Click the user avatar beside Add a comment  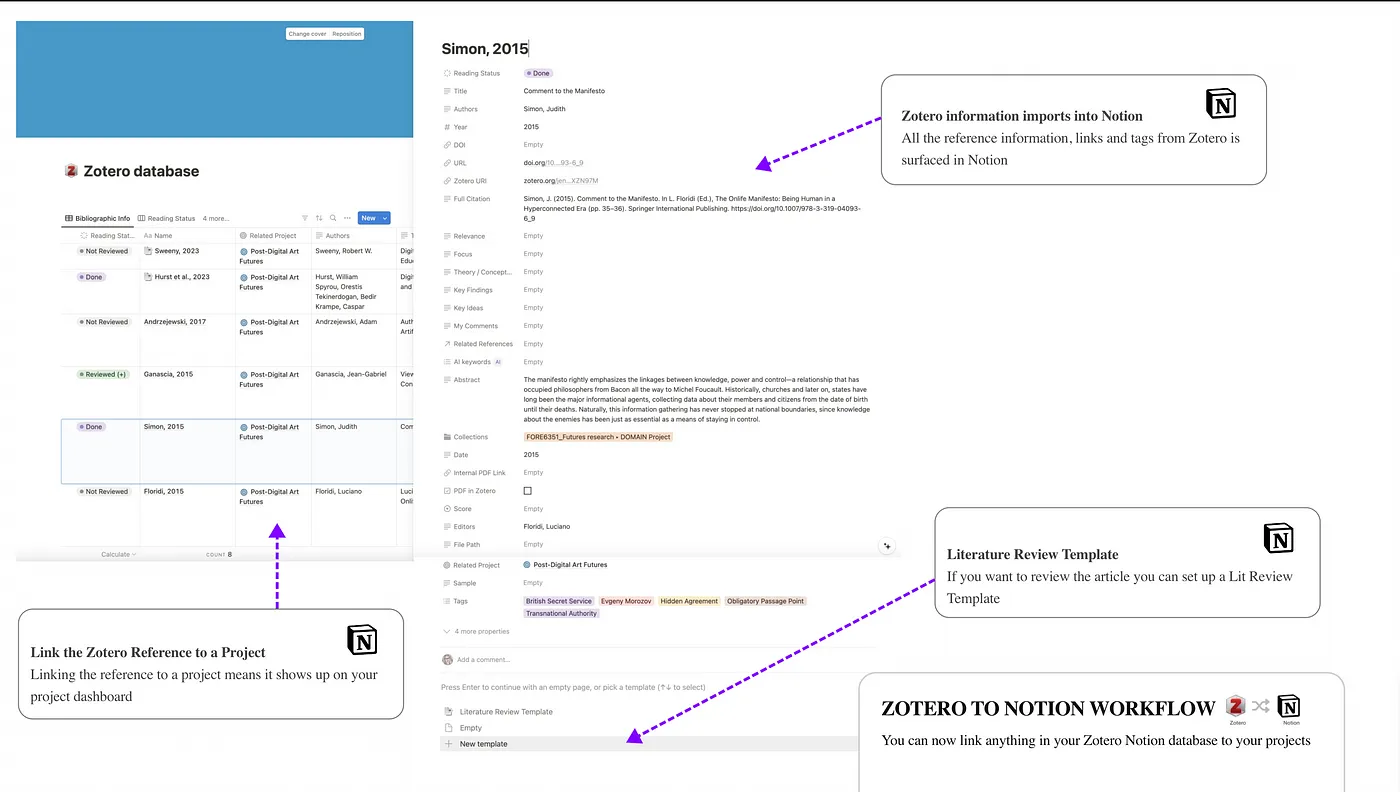(x=448, y=660)
